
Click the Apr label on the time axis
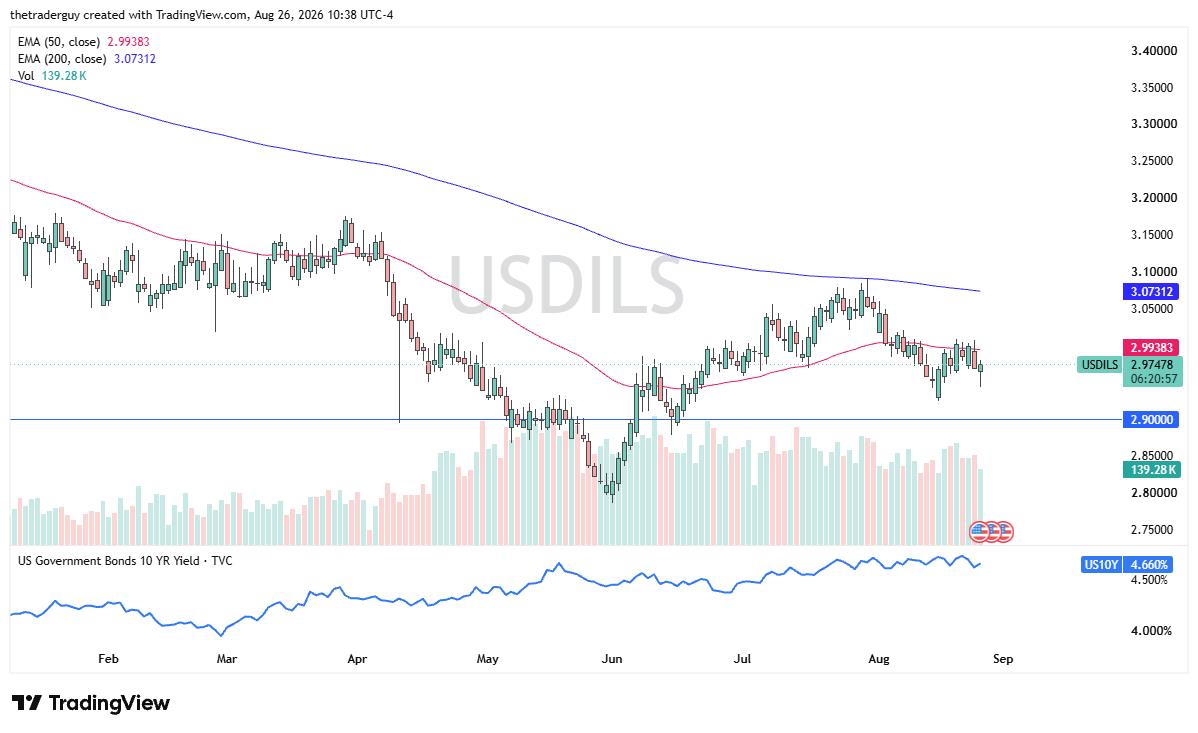tap(357, 659)
